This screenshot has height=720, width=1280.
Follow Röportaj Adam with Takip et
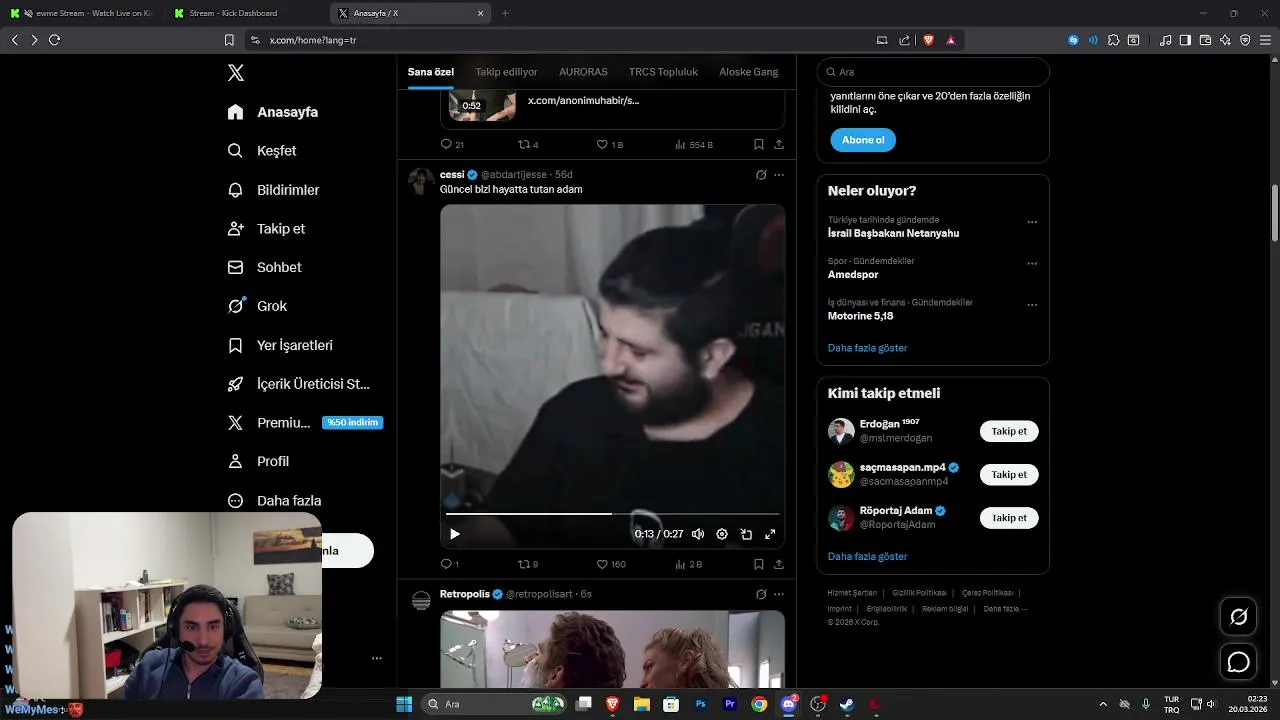click(1009, 518)
